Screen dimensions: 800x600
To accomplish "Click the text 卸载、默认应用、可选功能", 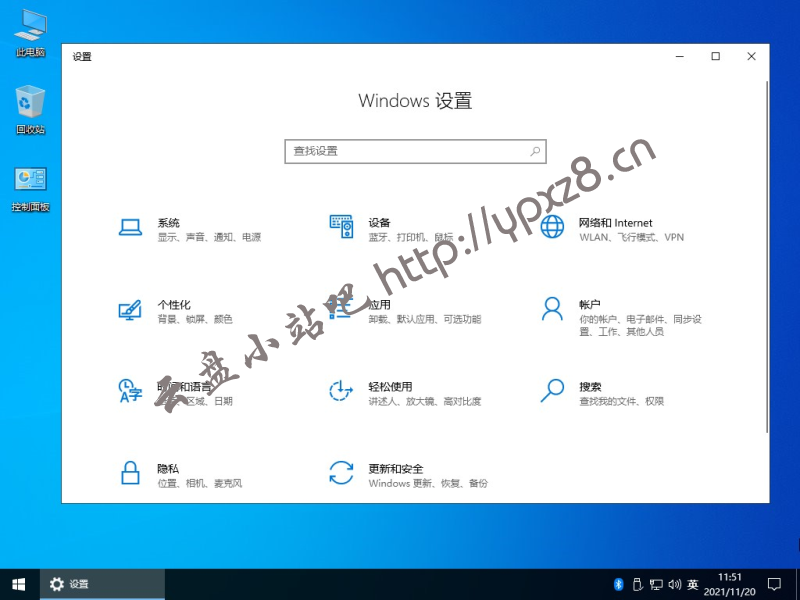I will [425, 319].
